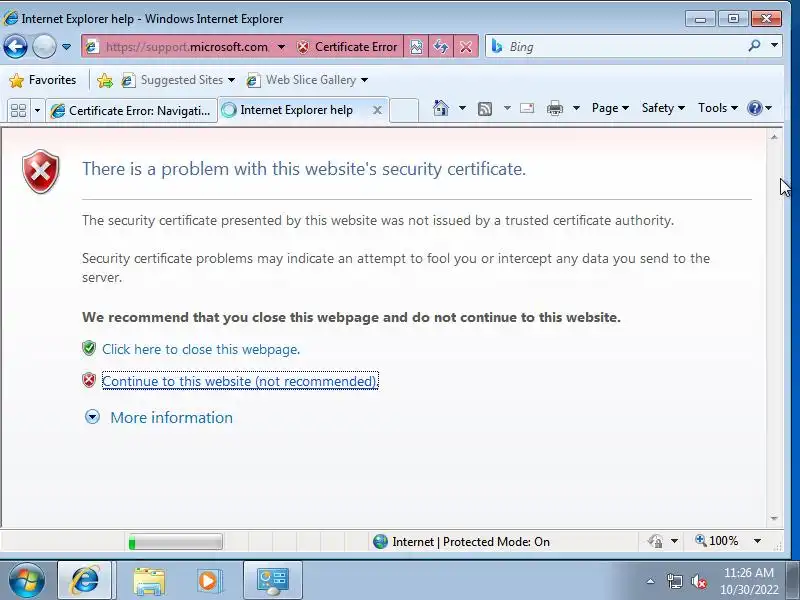This screenshot has width=800, height=600.
Task: Open the tab list dropdown arrow
Action: click(37, 110)
